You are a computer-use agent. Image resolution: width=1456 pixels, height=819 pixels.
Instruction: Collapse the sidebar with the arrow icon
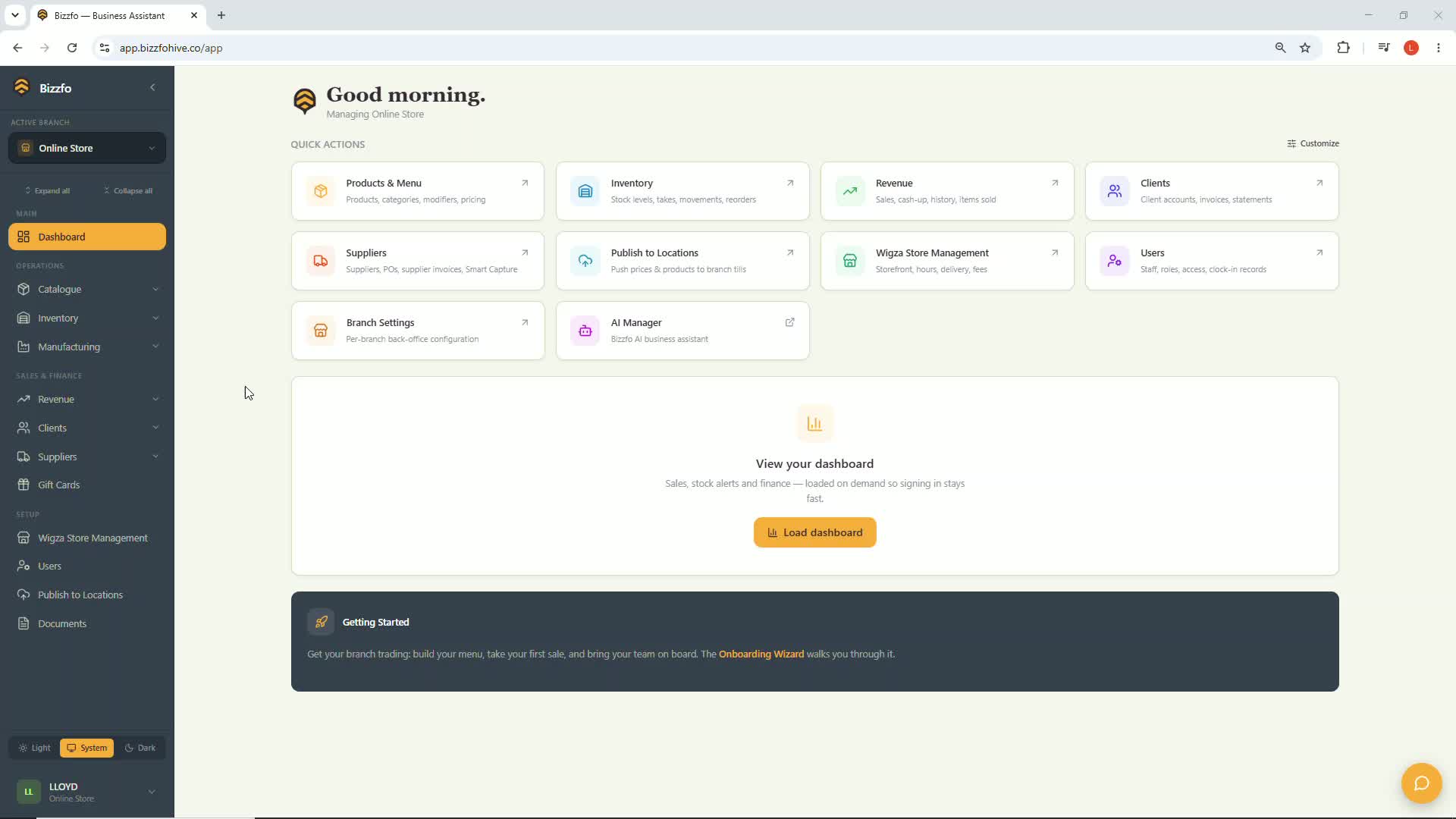[x=152, y=87]
